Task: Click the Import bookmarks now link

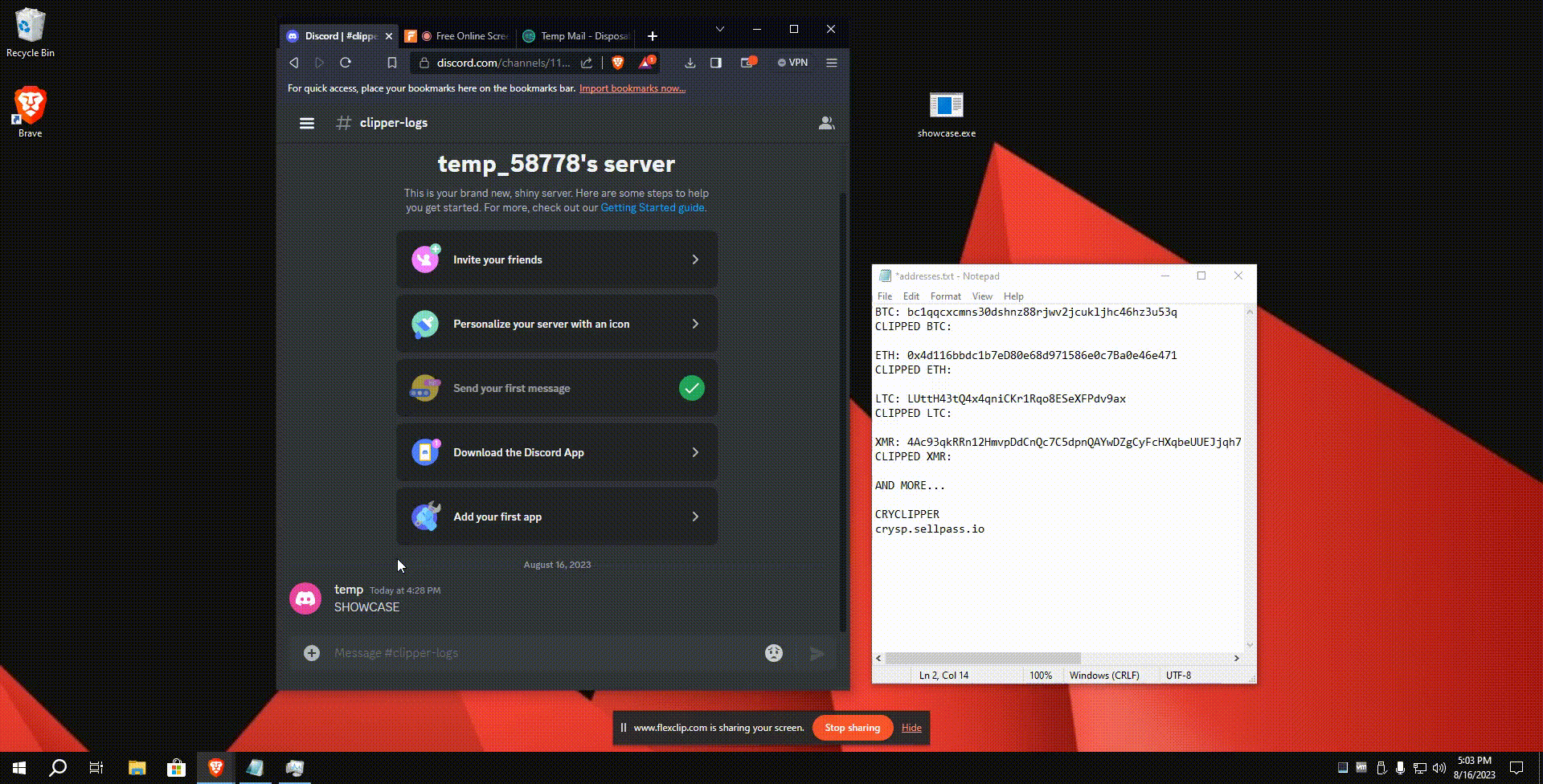Action: 632,88
